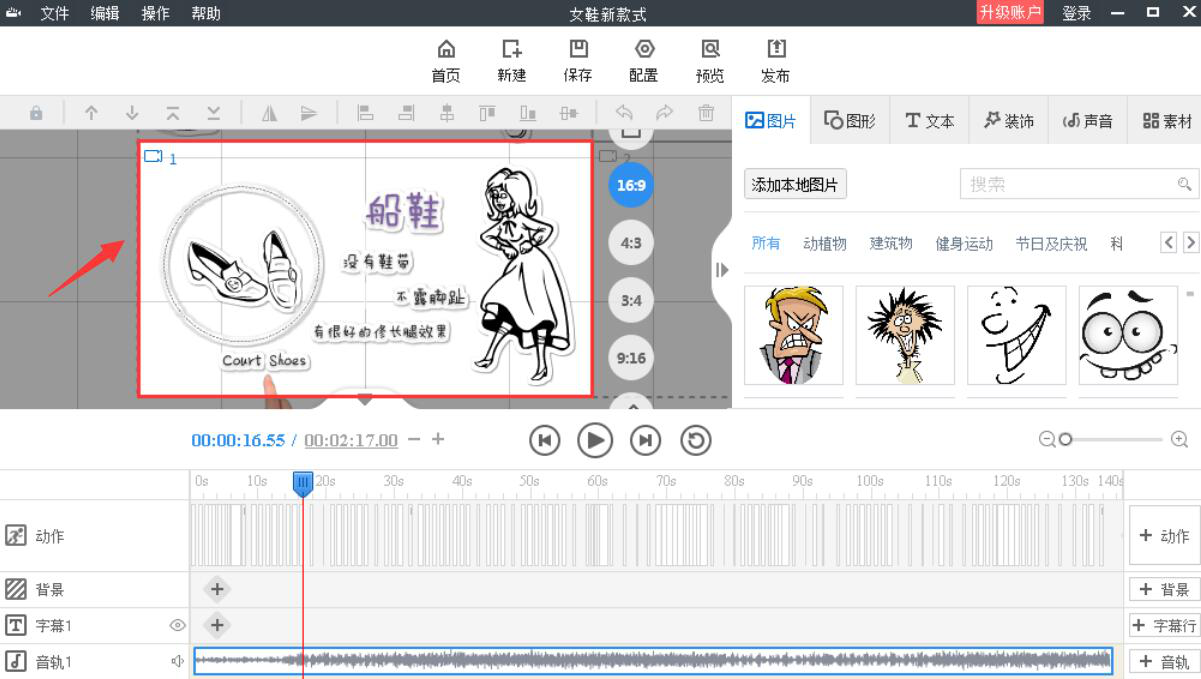This screenshot has width=1201, height=679.
Task: Align elements to right edge
Action: click(406, 114)
